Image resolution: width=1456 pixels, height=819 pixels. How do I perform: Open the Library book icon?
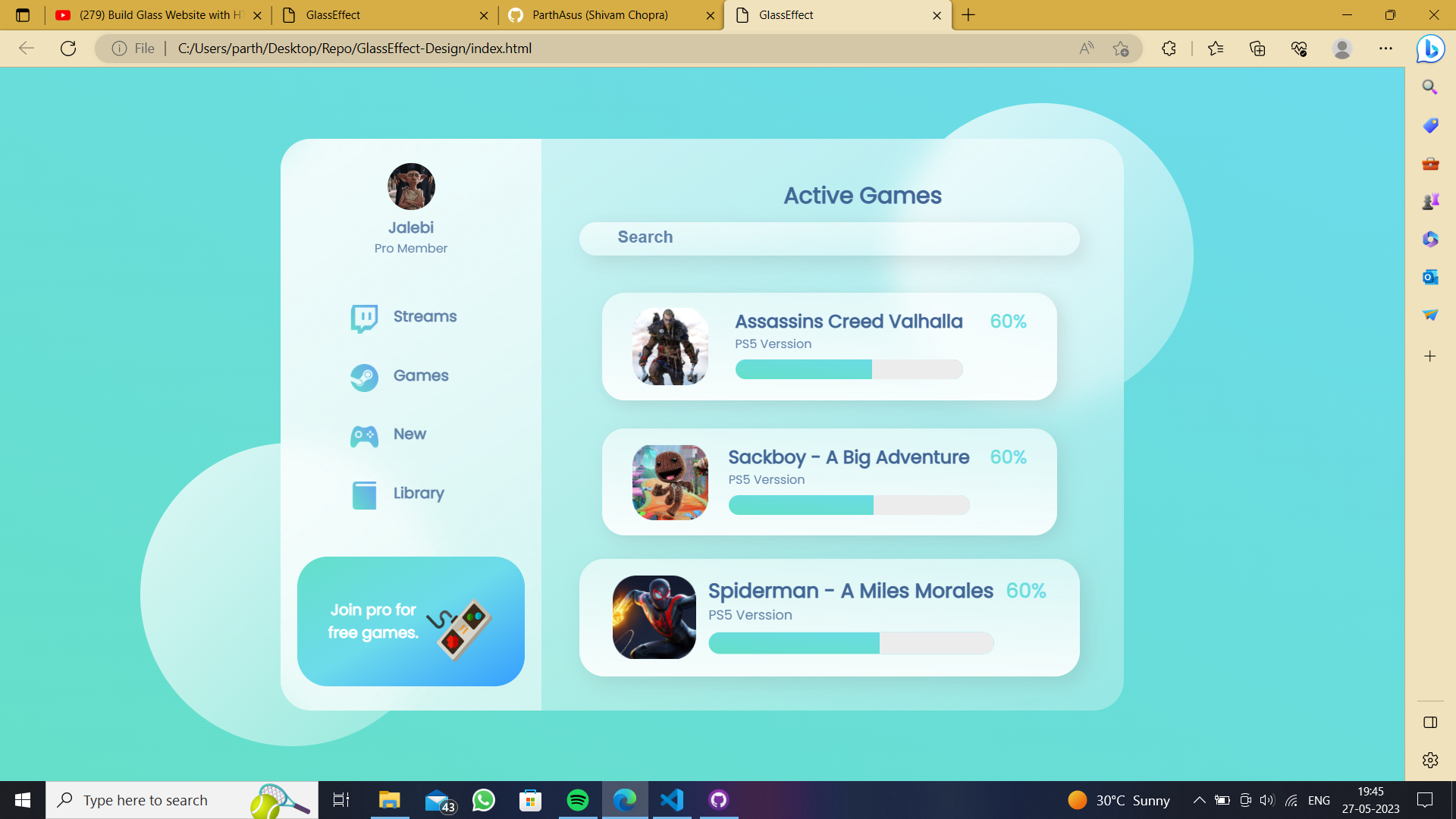[x=363, y=494]
